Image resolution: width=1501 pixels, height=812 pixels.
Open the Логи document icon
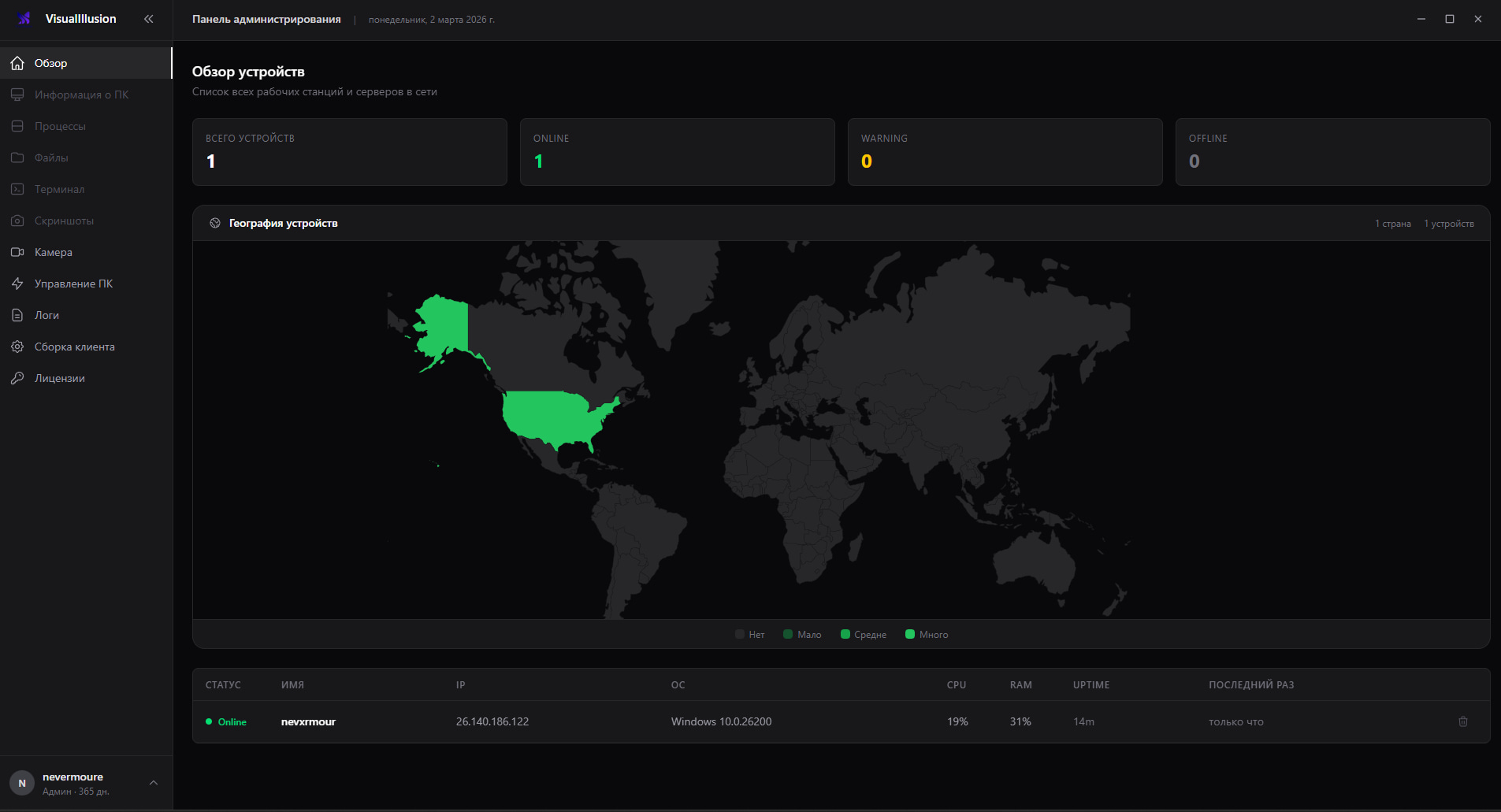17,315
